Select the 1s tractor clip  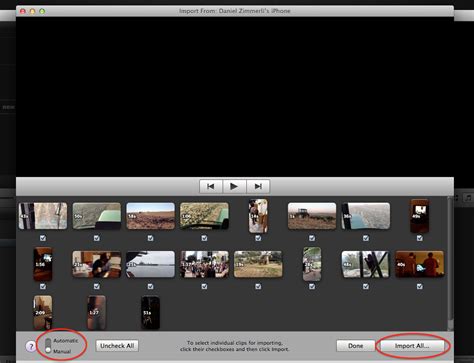[x=312, y=216]
